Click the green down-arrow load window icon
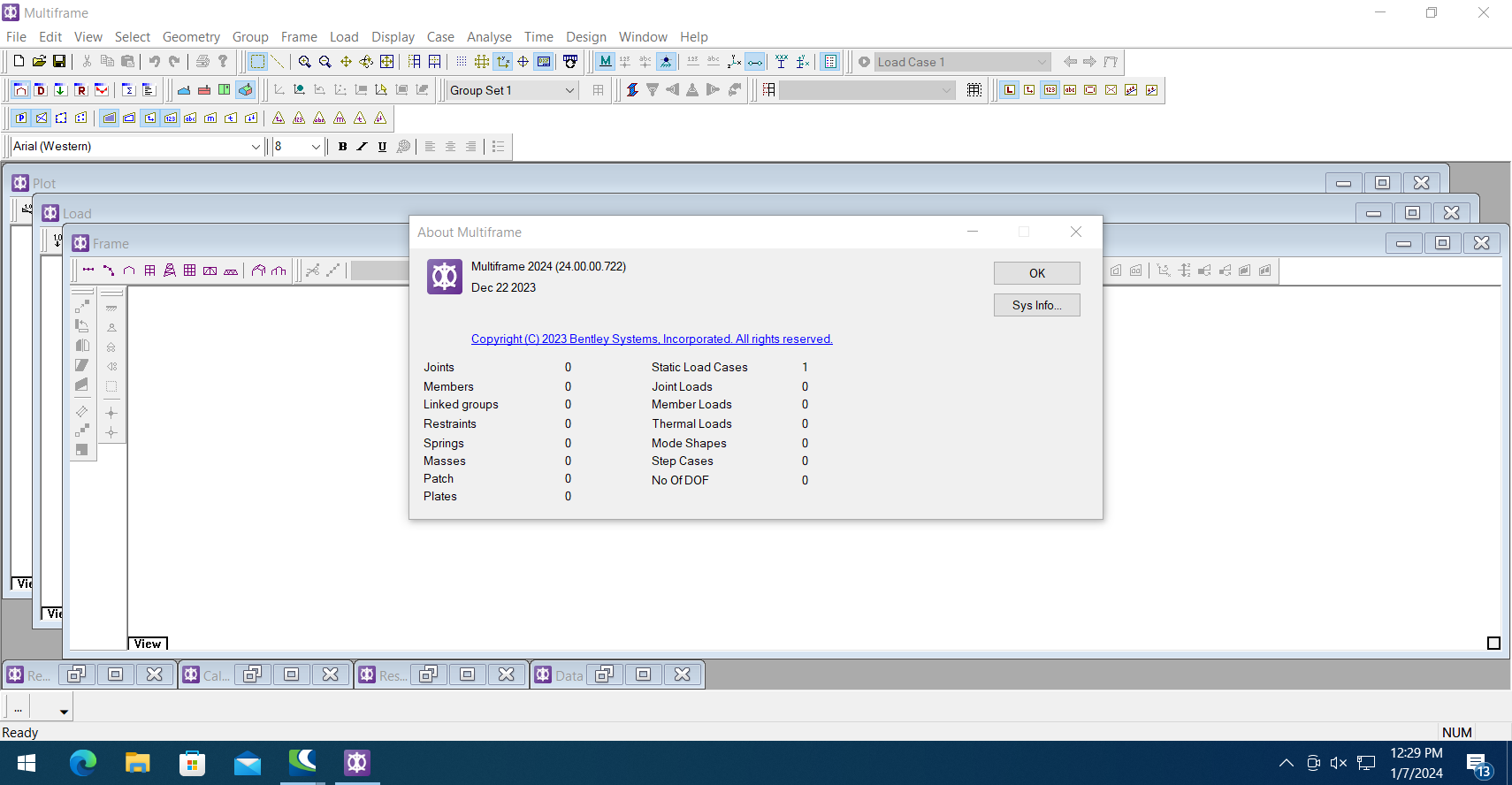 (60, 89)
